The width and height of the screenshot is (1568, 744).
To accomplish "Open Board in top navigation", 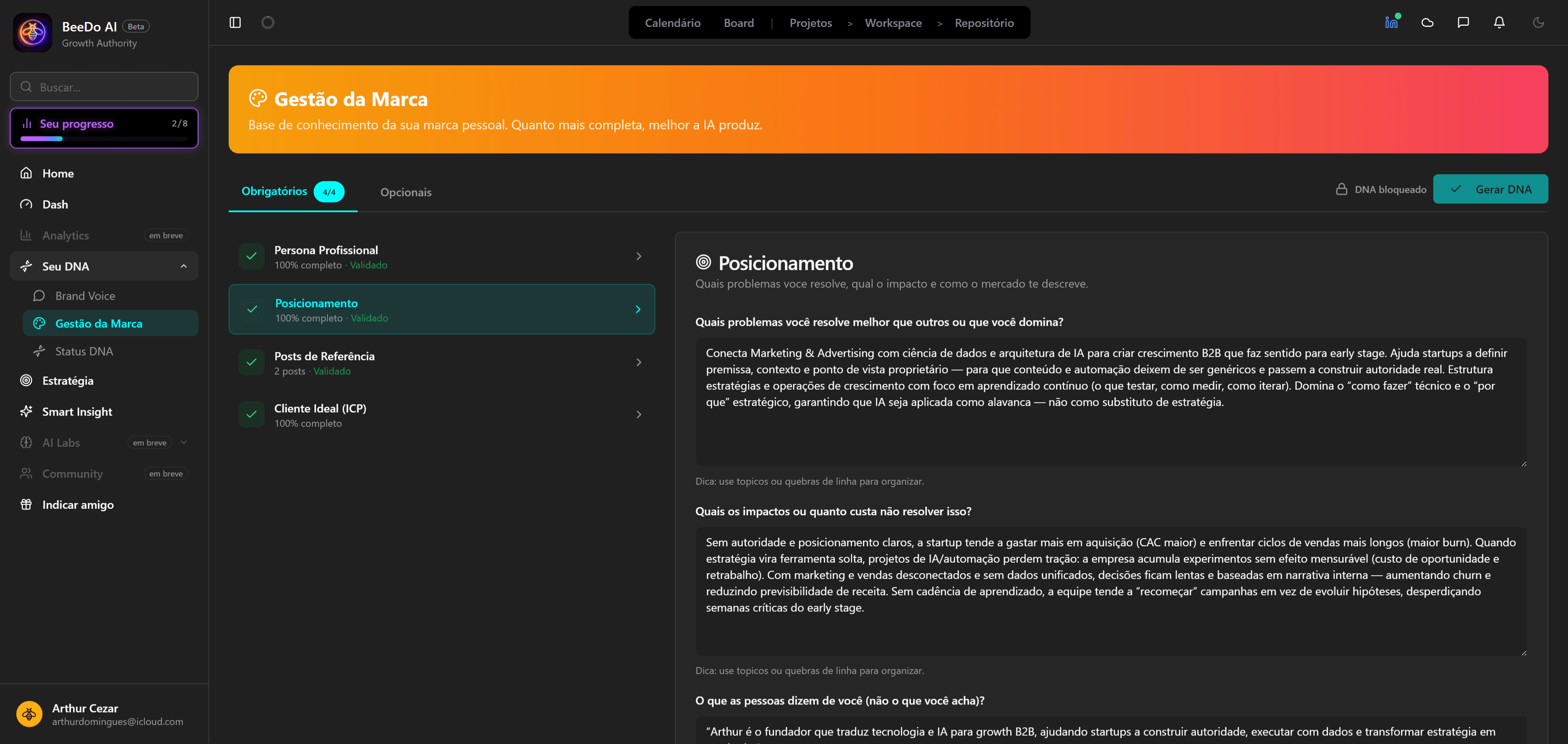I will [x=738, y=22].
